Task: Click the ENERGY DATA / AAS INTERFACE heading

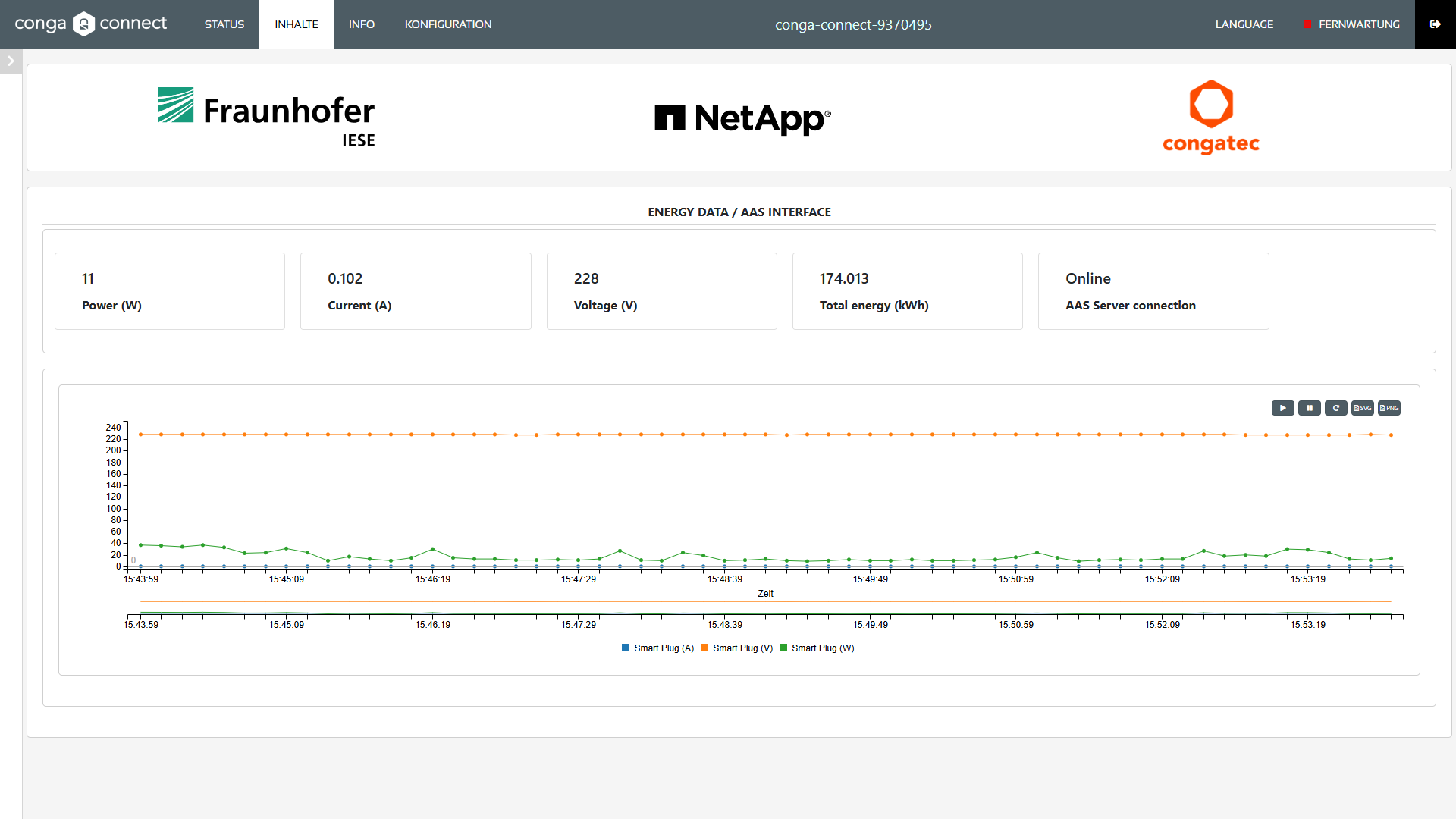Action: click(x=739, y=212)
